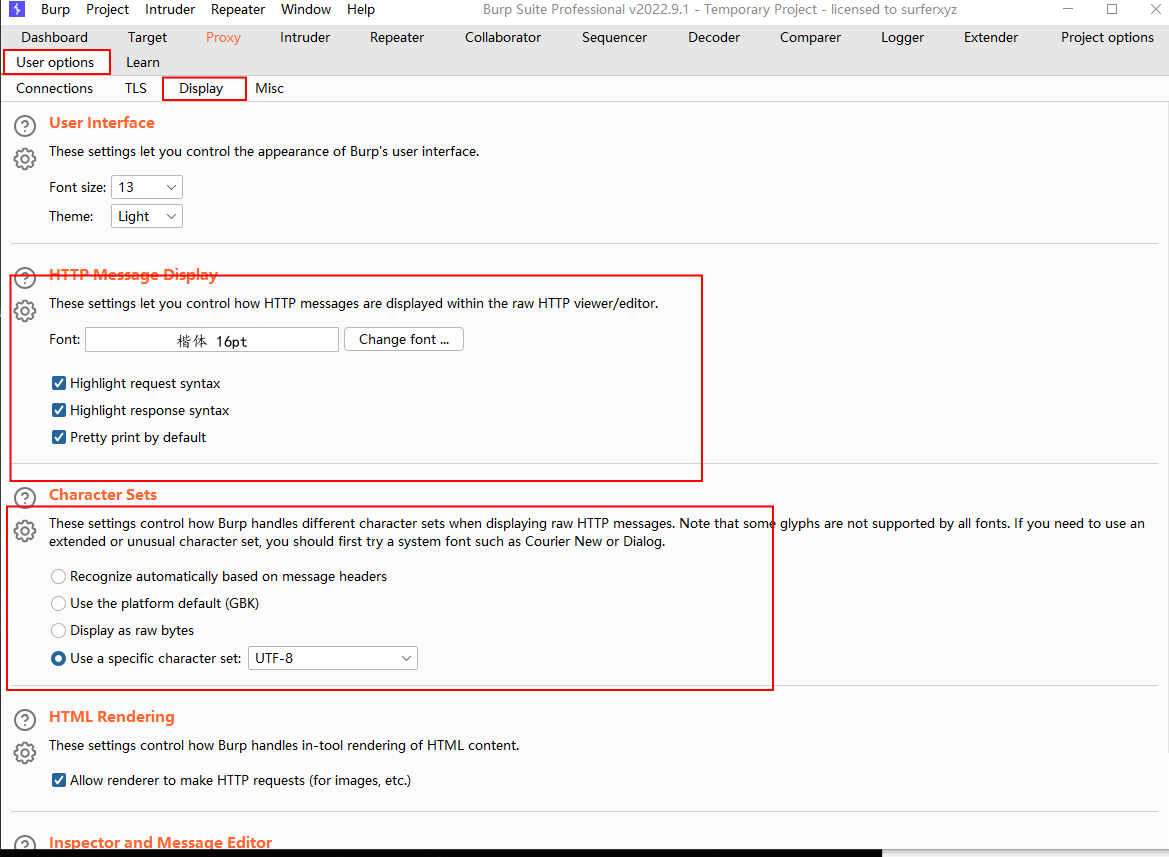Select Recognize automatically based on message headers
This screenshot has height=857, width=1169.
pyautogui.click(x=58, y=576)
